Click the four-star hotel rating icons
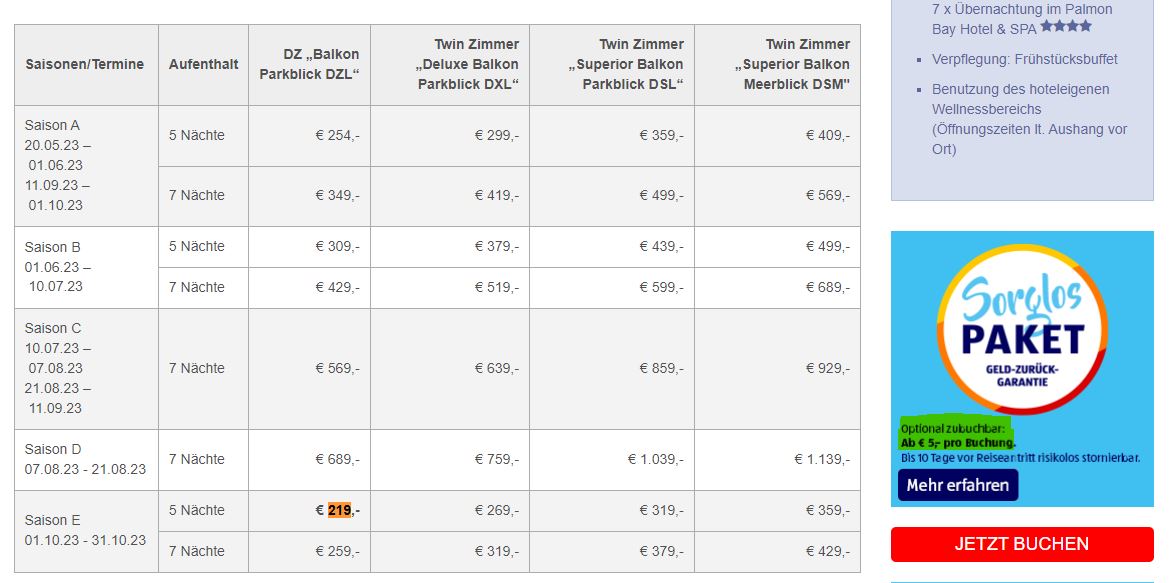 coord(1066,27)
